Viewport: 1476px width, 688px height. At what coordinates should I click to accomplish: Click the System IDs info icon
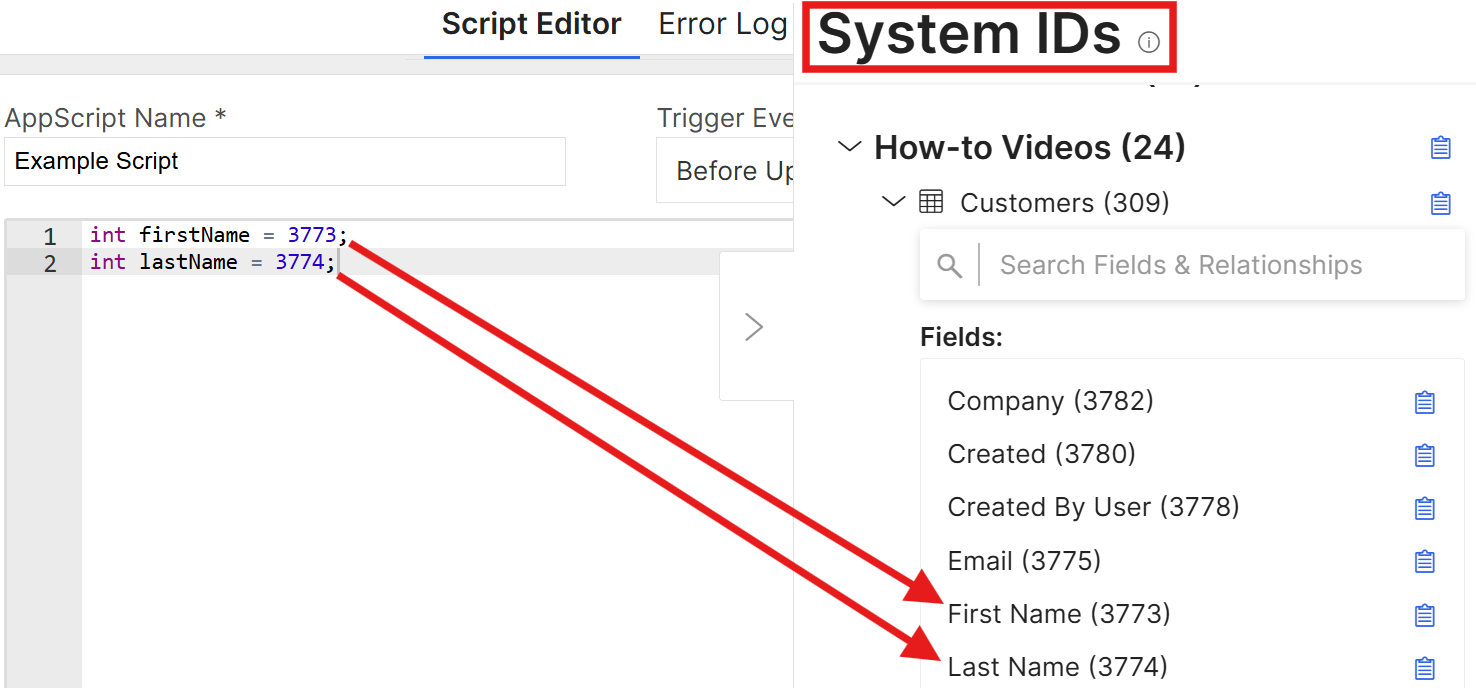(1149, 42)
